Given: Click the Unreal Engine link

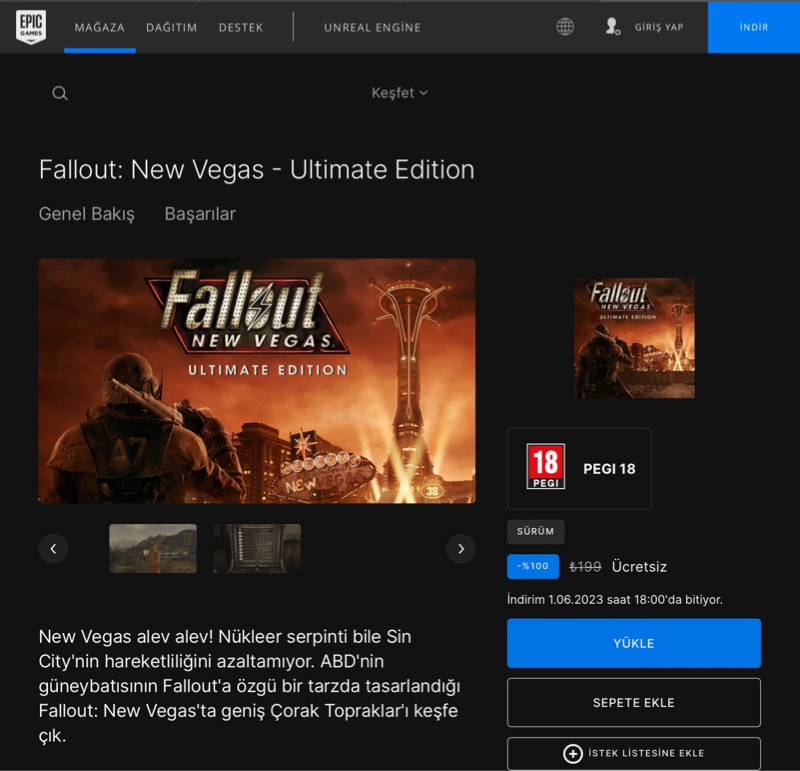Looking at the screenshot, I should point(372,27).
